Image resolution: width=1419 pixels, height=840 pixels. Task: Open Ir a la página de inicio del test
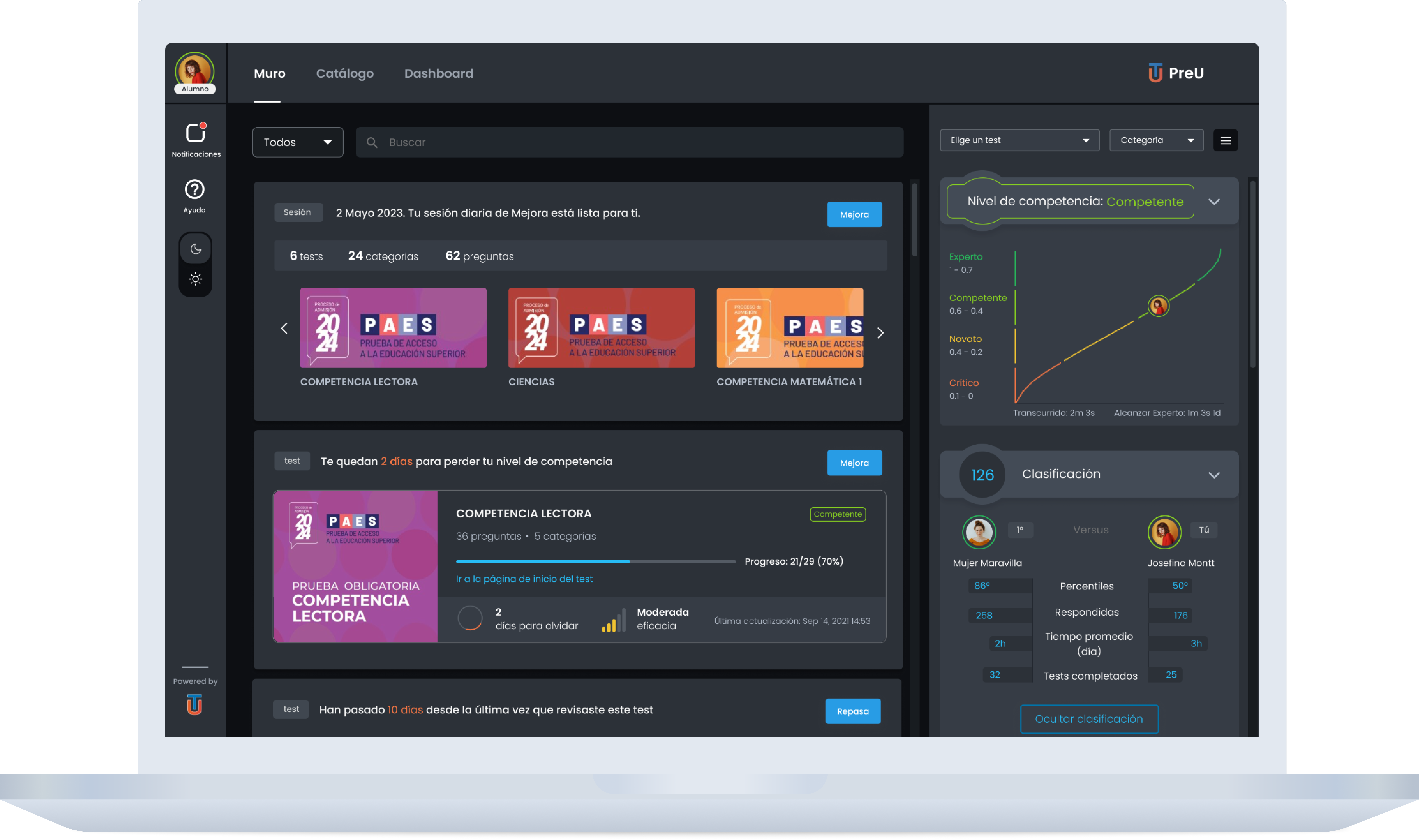pos(524,579)
